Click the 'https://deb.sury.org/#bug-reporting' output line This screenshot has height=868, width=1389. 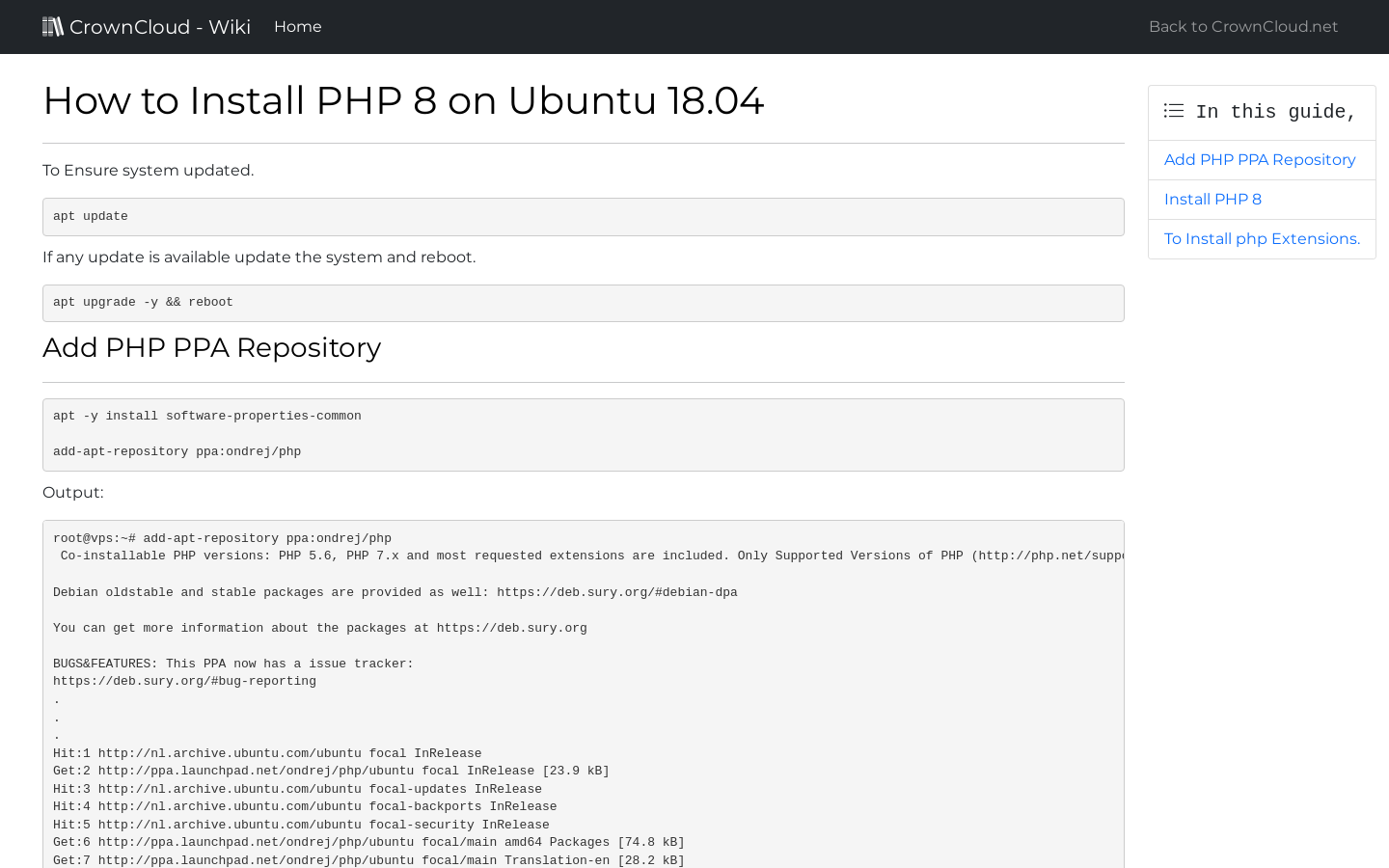[184, 682]
